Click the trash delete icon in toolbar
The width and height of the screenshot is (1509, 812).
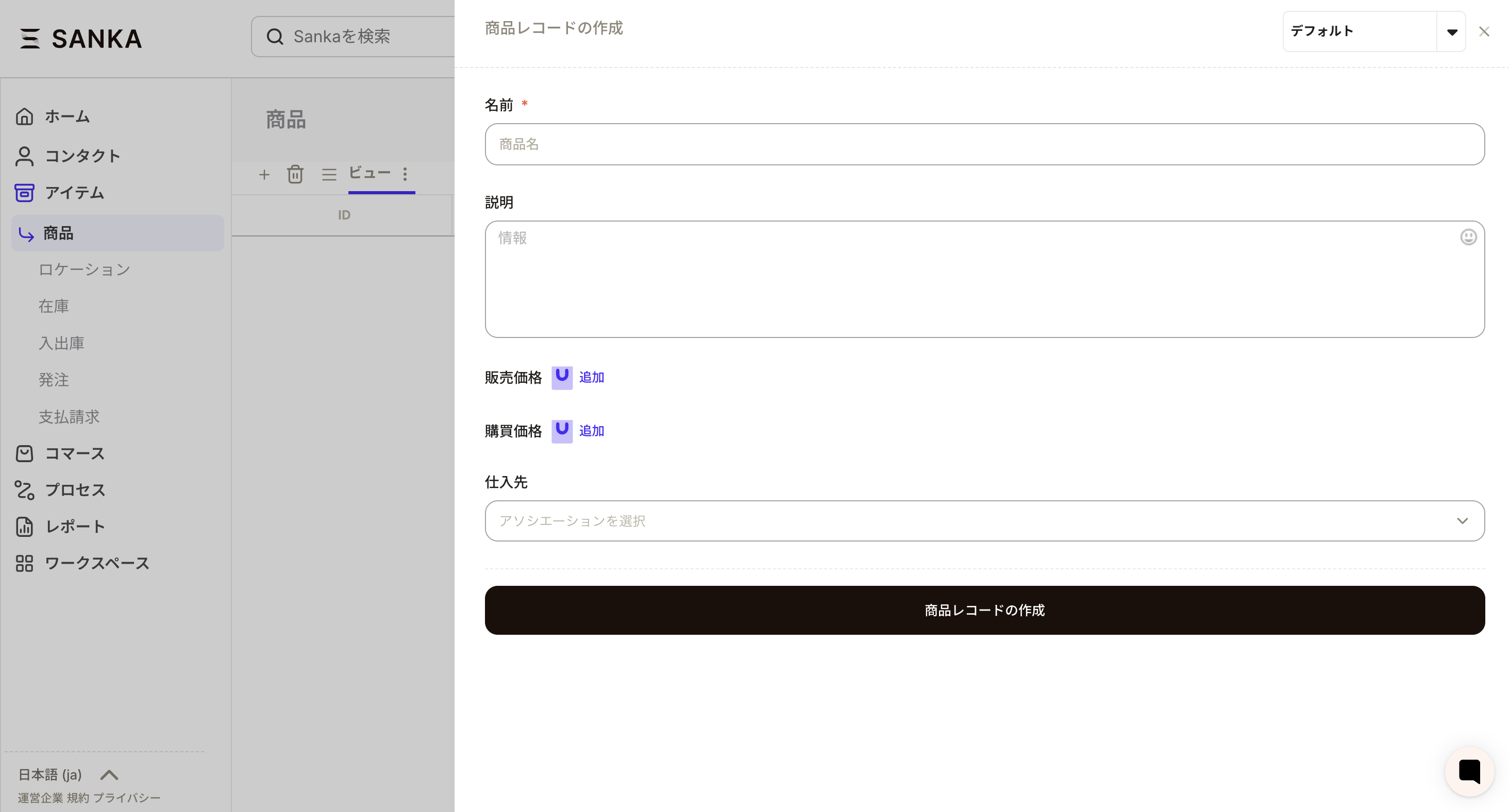[x=295, y=175]
